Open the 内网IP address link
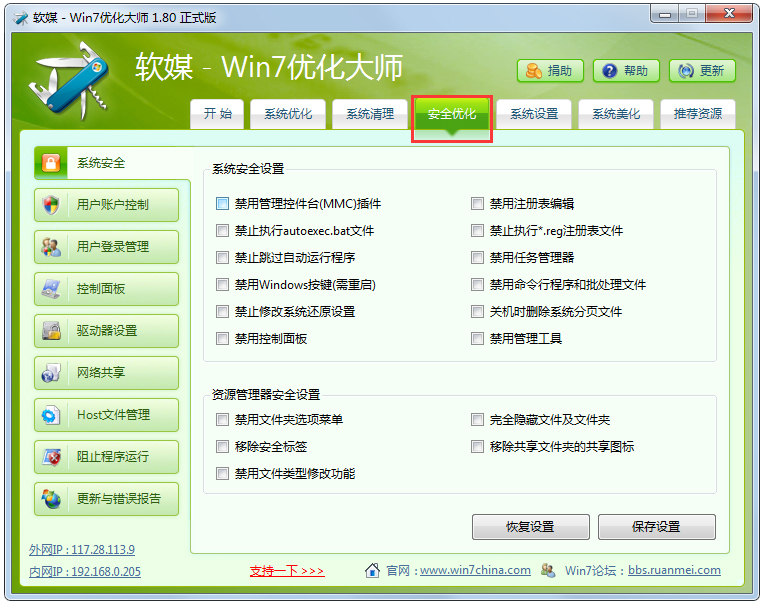The height and width of the screenshot is (606, 763). 85,571
